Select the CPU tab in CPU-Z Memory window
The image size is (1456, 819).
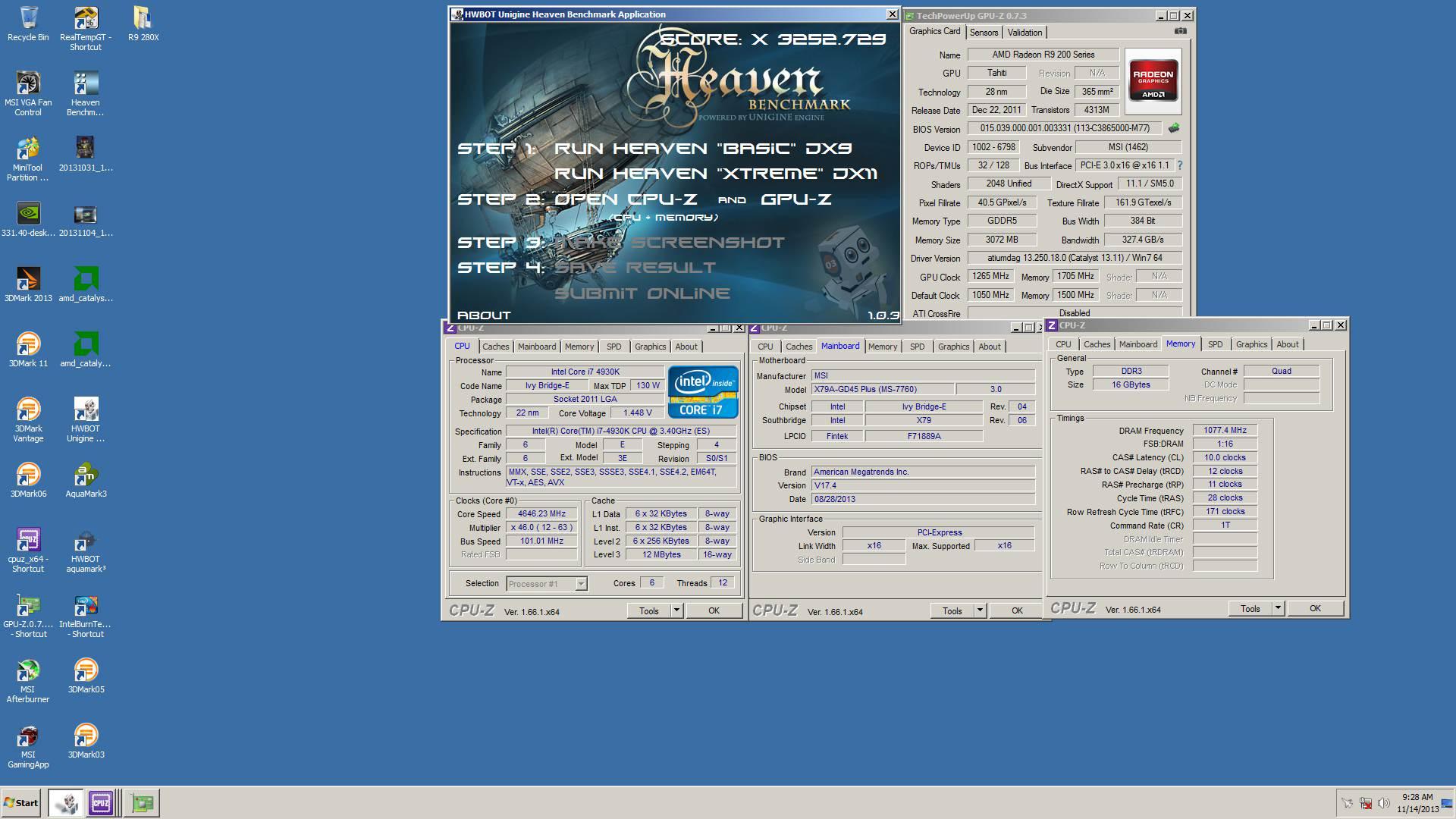[x=1063, y=344]
